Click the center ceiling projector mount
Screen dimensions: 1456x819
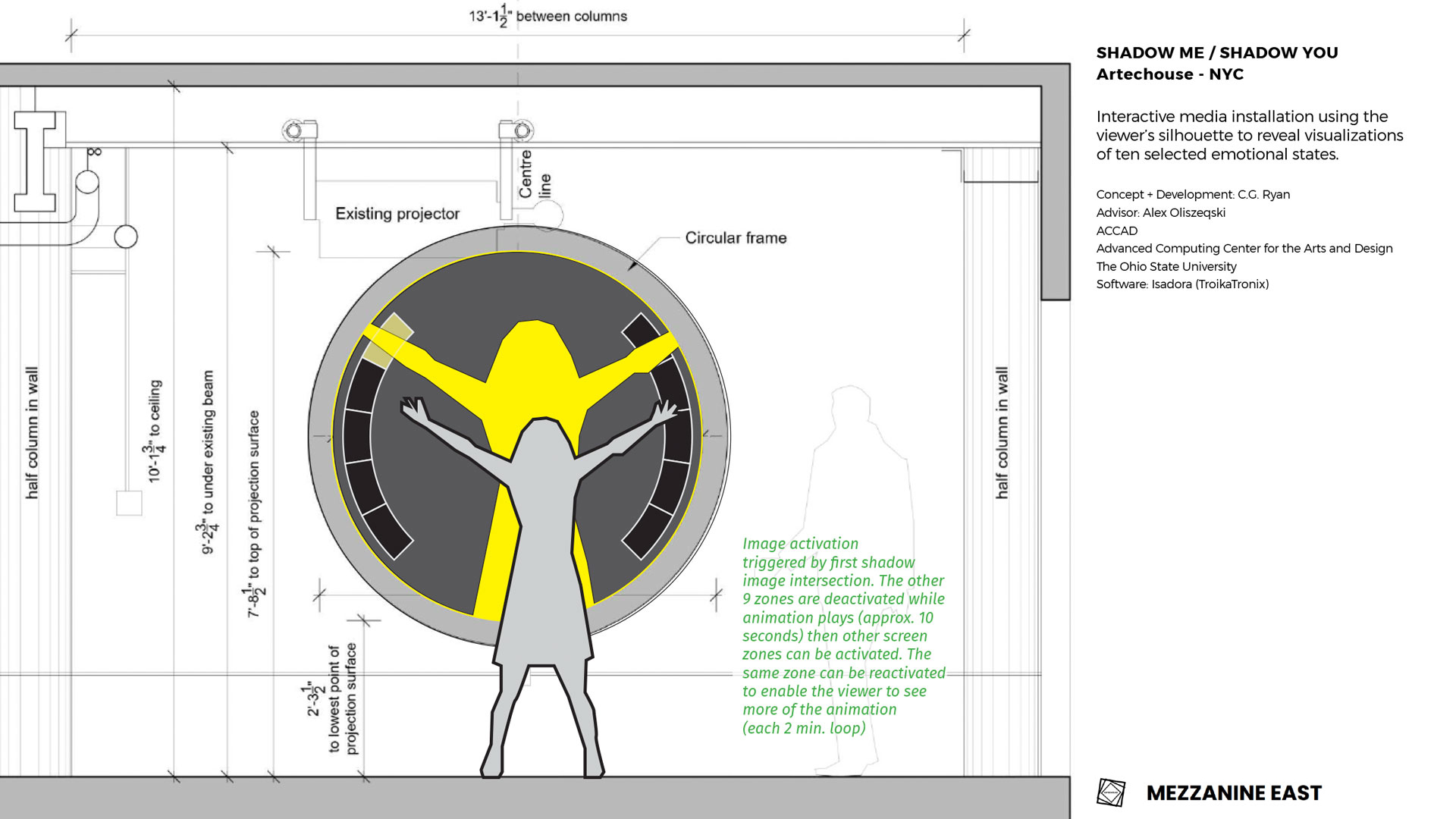[x=516, y=131]
